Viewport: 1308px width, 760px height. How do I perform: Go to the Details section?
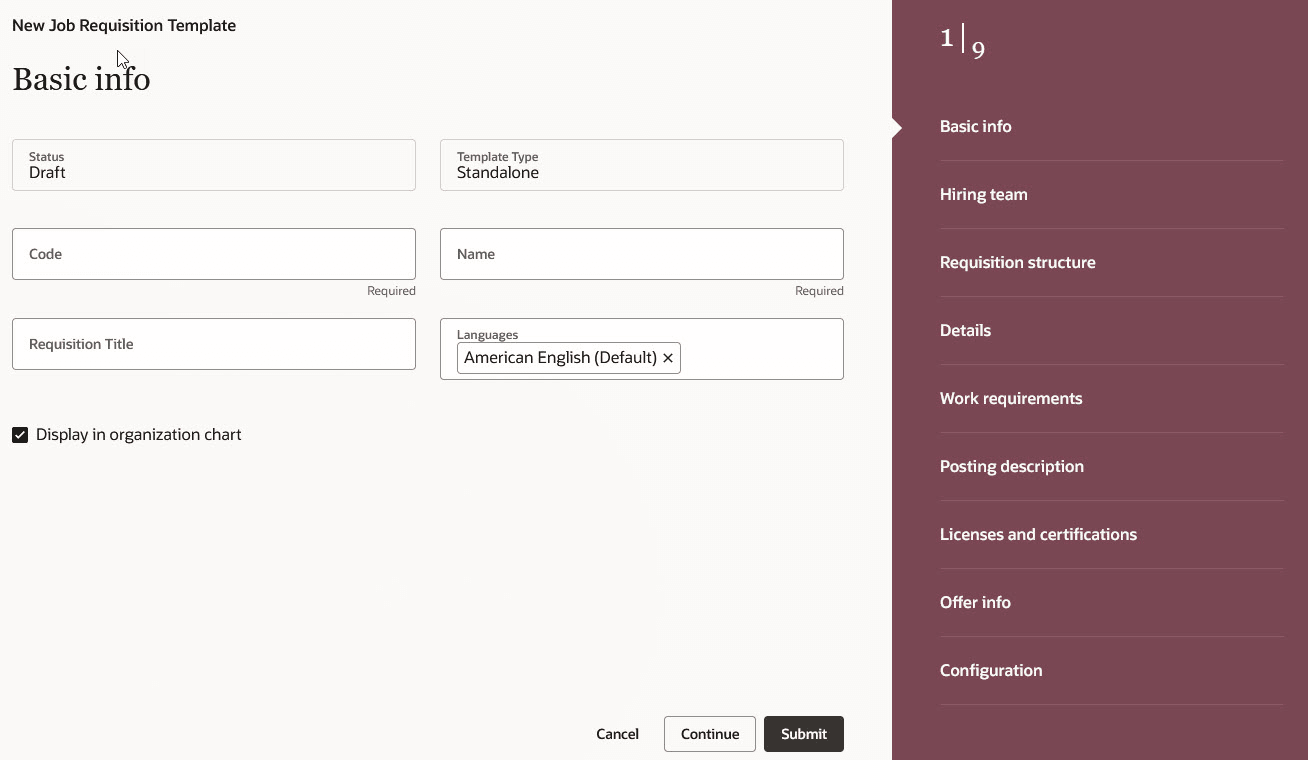click(x=964, y=330)
